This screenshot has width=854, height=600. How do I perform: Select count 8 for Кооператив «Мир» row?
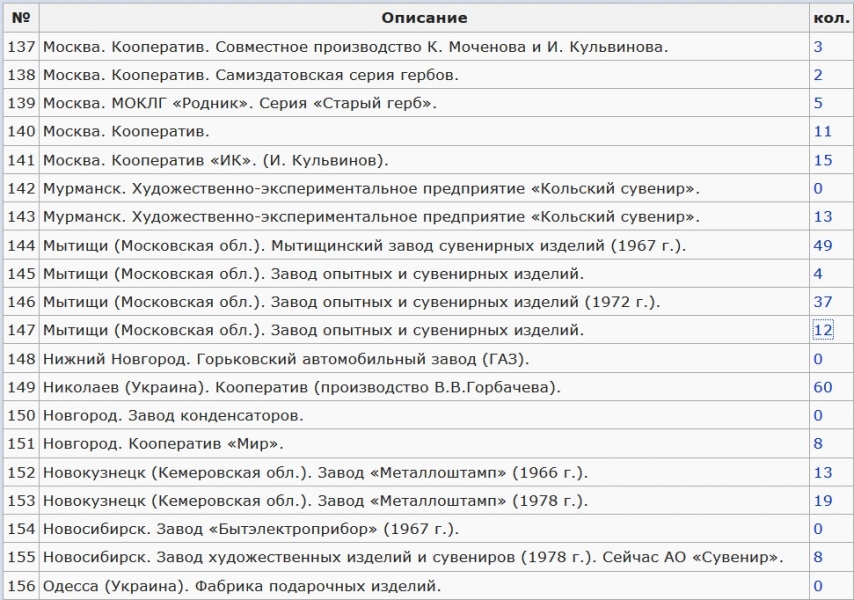coord(818,444)
